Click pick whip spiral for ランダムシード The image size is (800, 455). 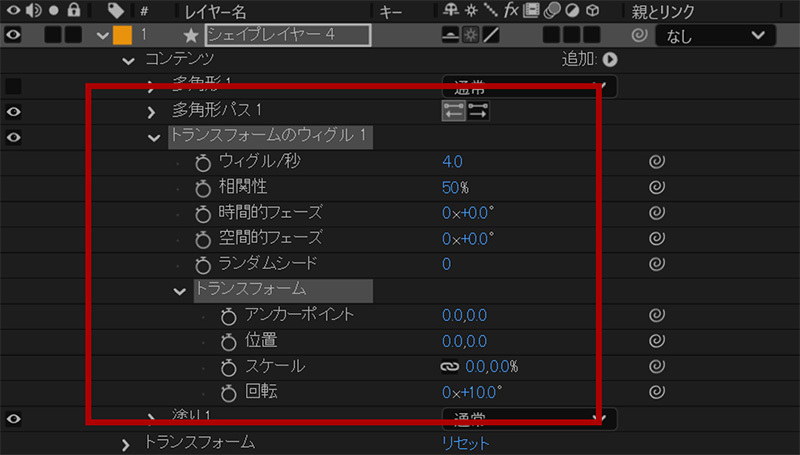[x=657, y=264]
